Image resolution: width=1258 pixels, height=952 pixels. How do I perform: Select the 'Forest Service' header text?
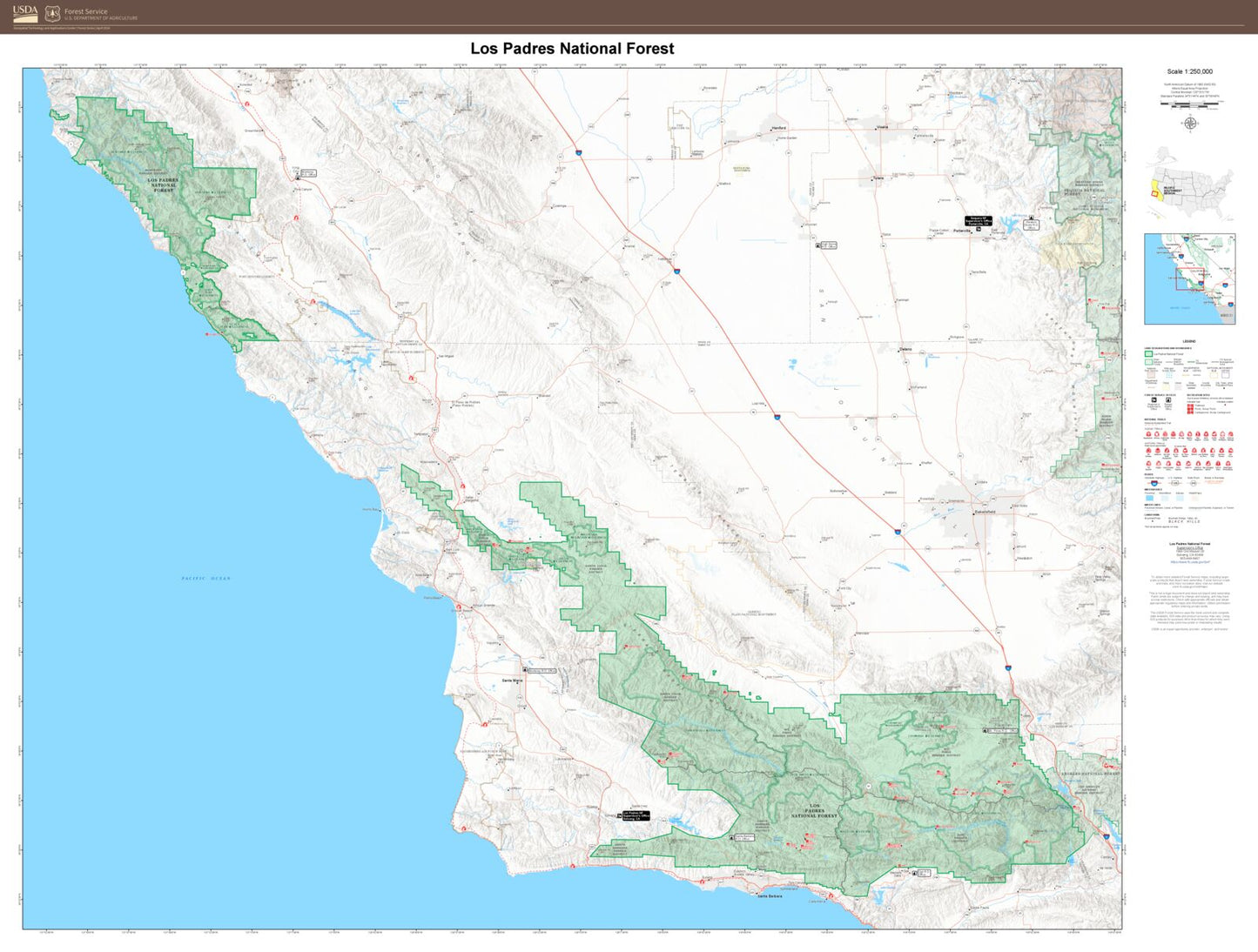pos(86,11)
